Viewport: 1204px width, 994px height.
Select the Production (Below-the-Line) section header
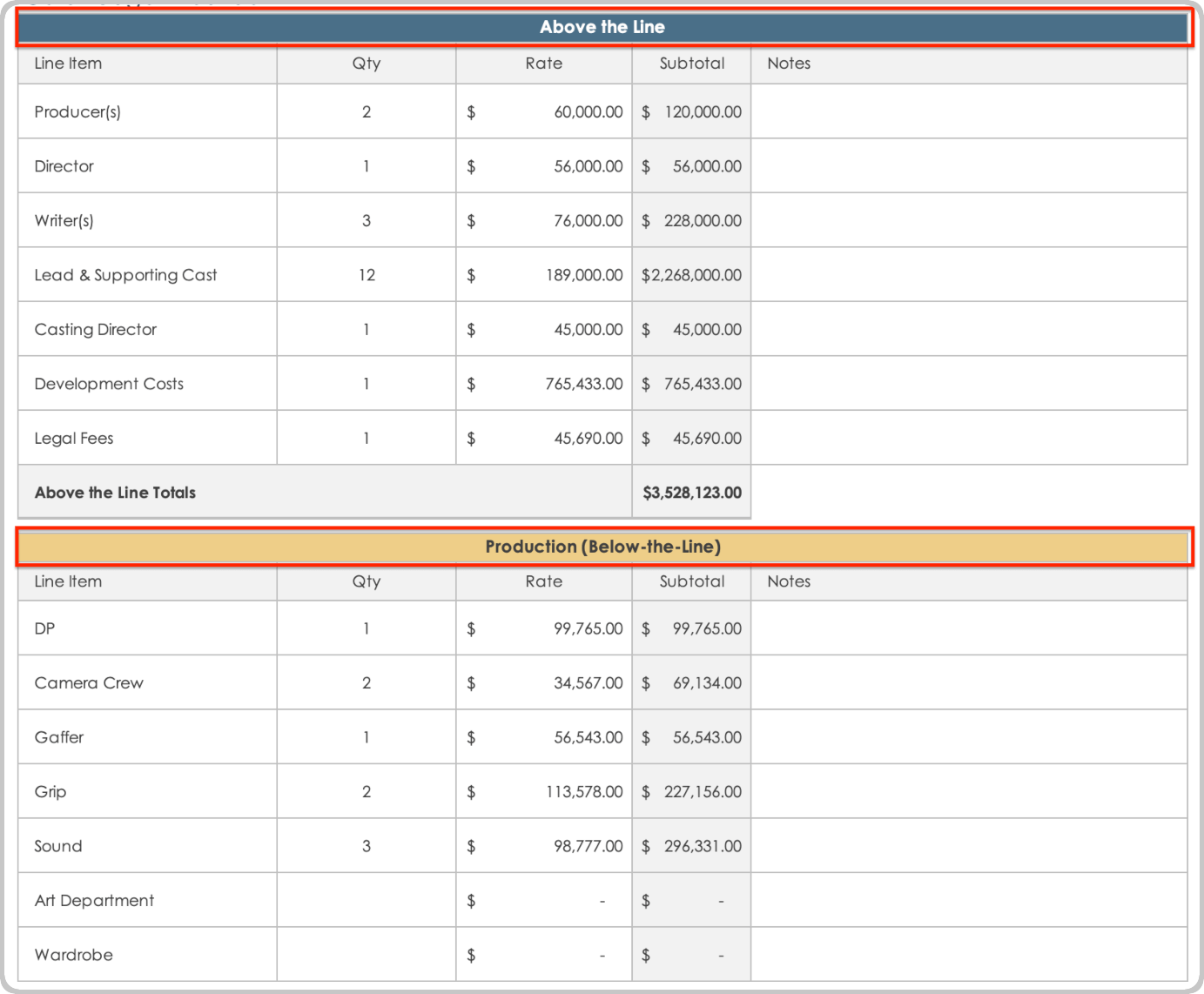[602, 547]
